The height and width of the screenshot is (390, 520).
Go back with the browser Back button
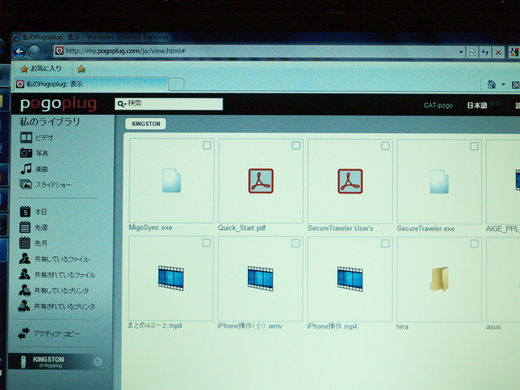click(x=20, y=51)
